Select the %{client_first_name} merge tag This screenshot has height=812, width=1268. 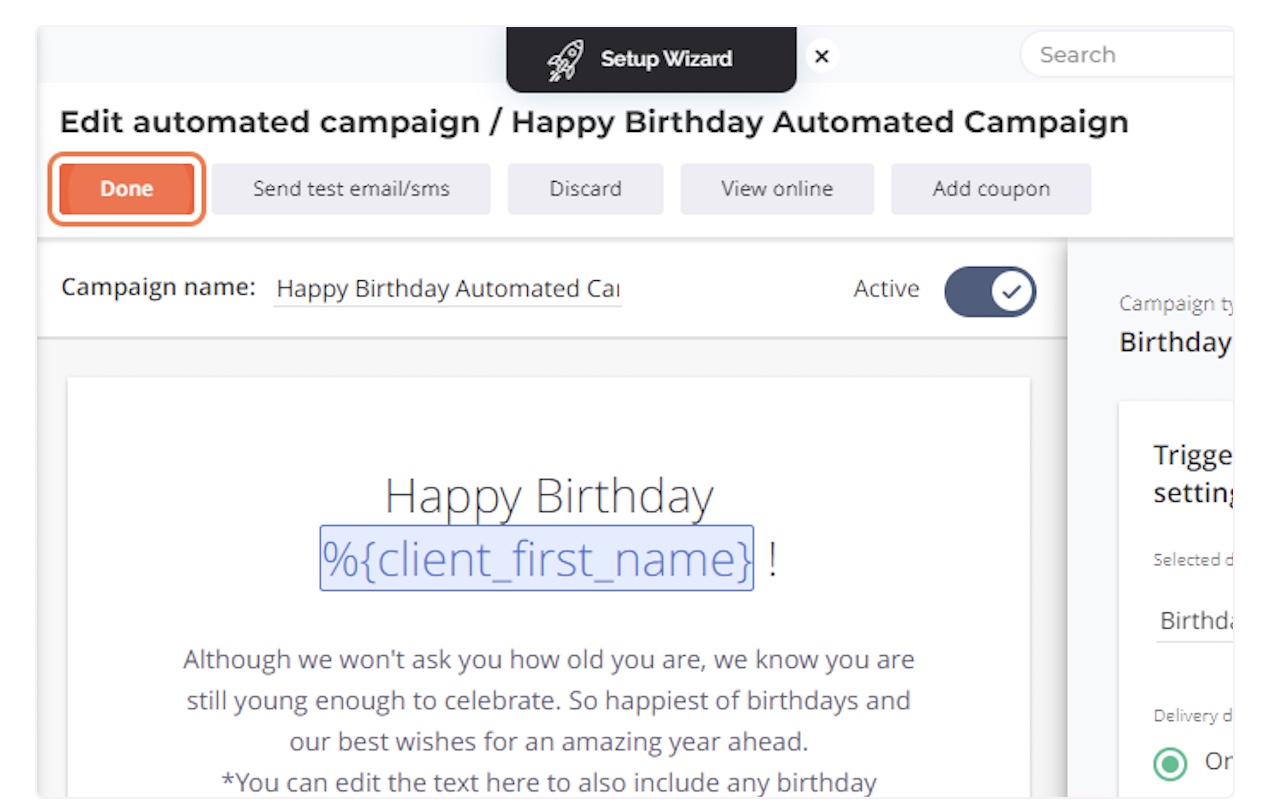(x=537, y=558)
